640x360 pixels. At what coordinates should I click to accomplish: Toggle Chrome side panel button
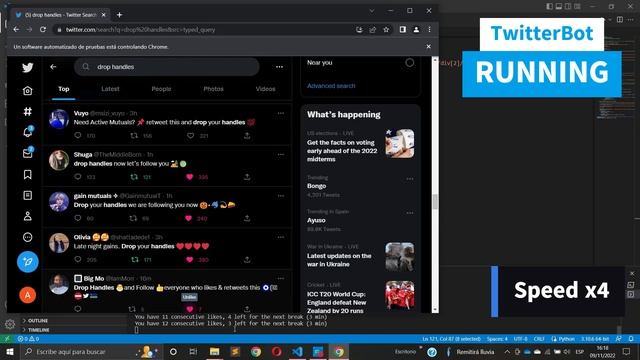click(403, 29)
